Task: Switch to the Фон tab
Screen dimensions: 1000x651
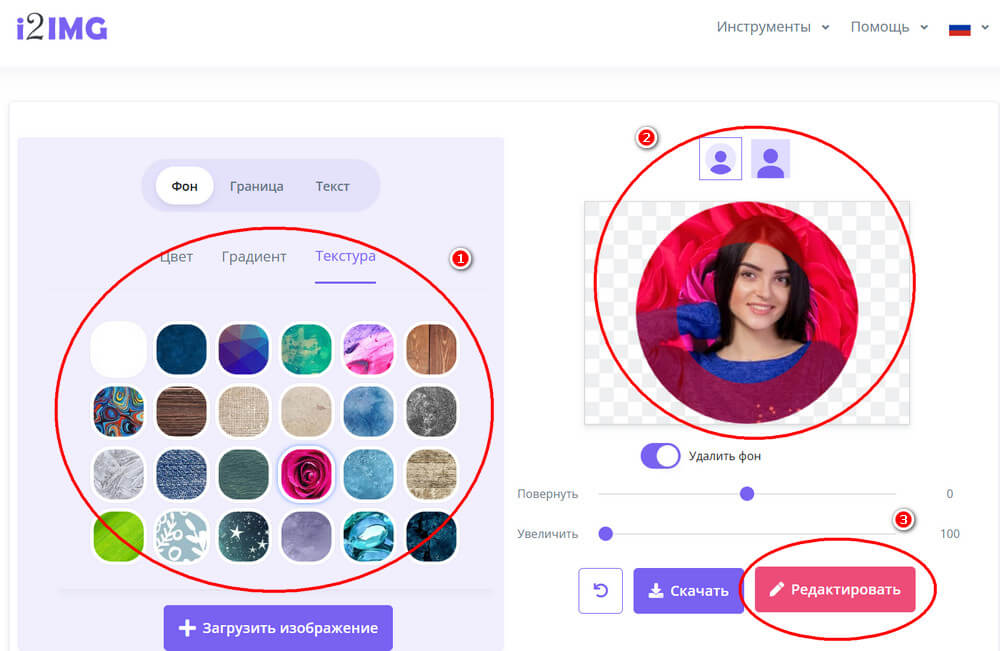Action: (x=184, y=186)
